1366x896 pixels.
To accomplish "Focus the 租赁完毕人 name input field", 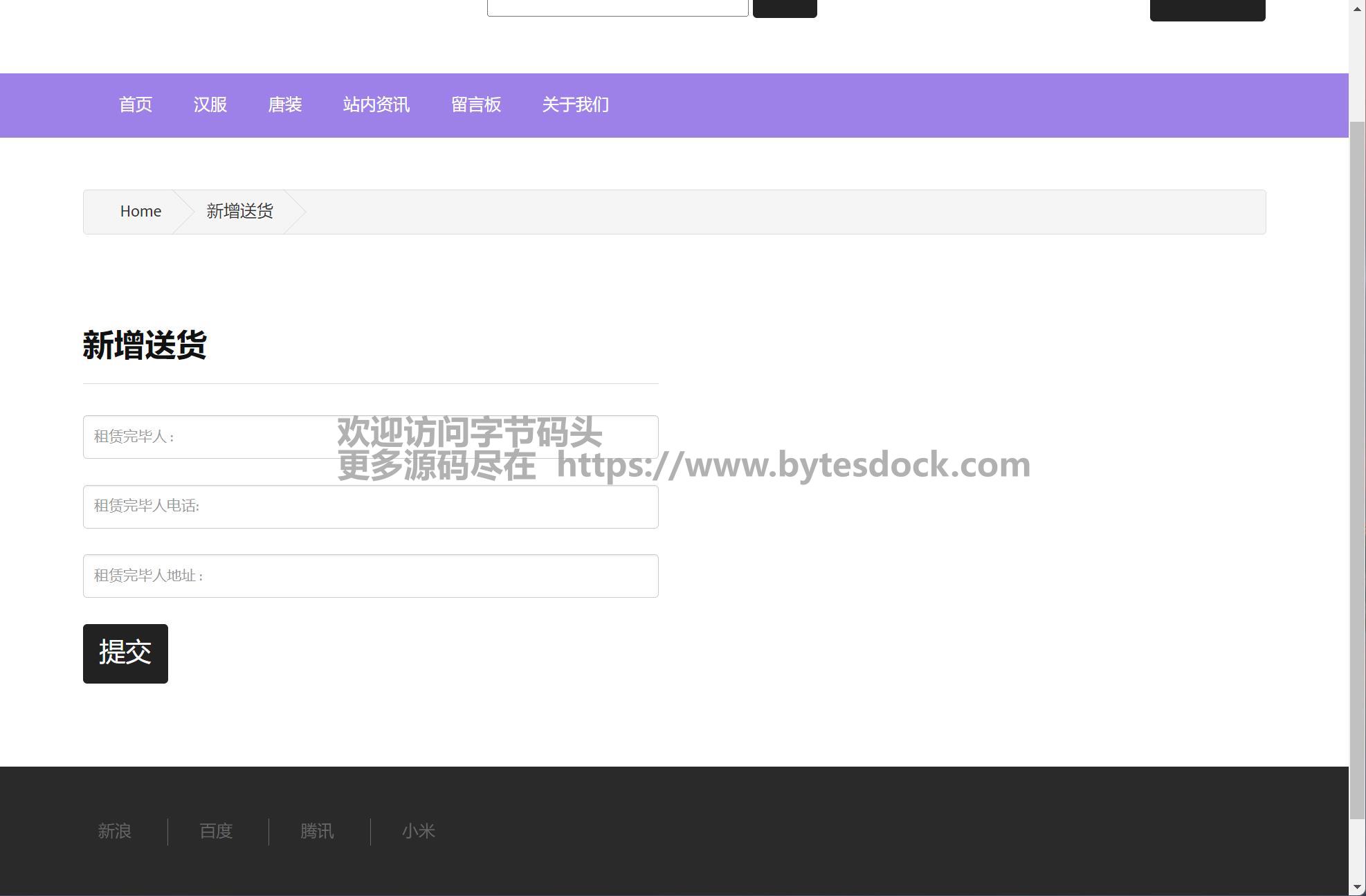I will [x=208, y=437].
